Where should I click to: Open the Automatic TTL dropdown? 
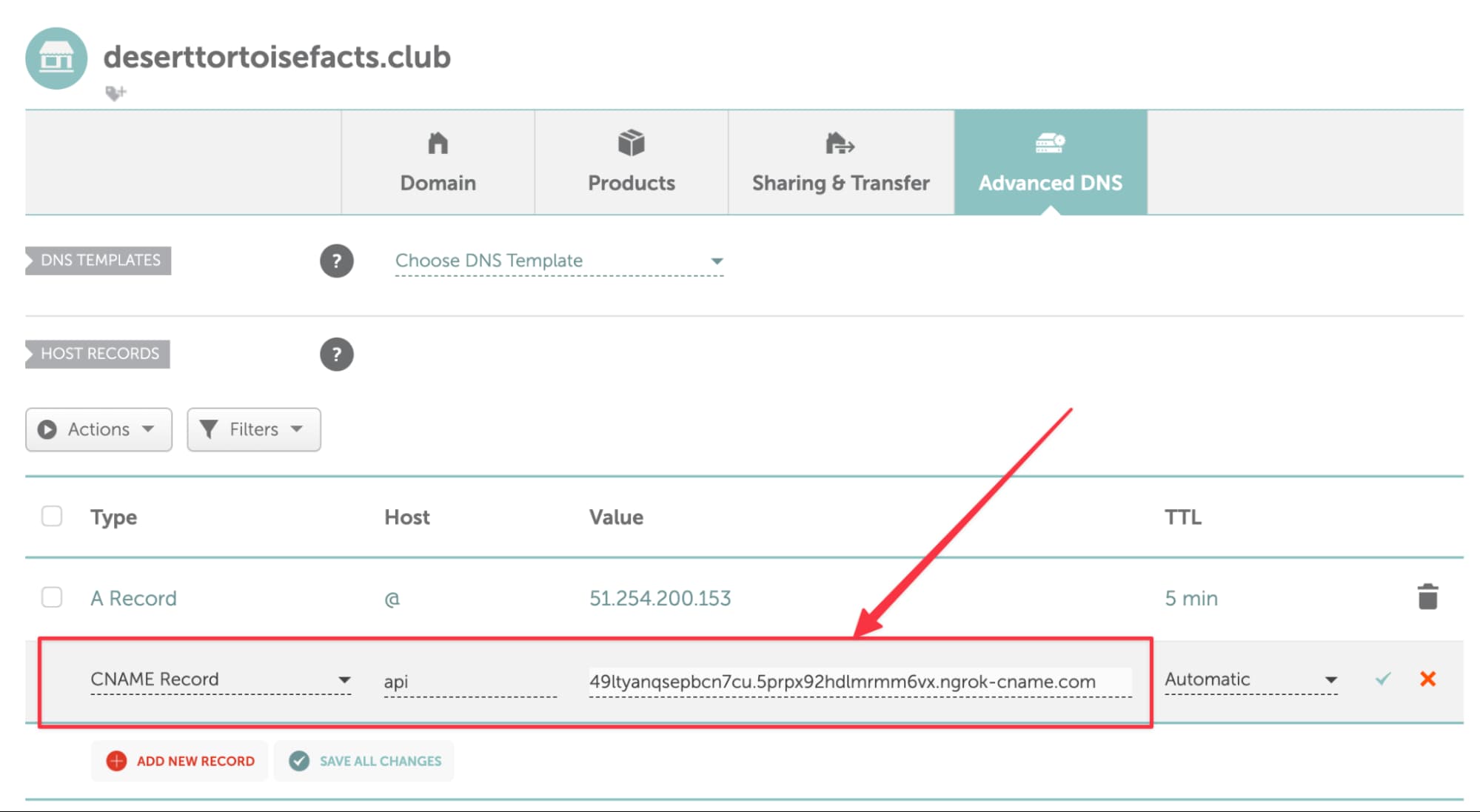point(1250,680)
